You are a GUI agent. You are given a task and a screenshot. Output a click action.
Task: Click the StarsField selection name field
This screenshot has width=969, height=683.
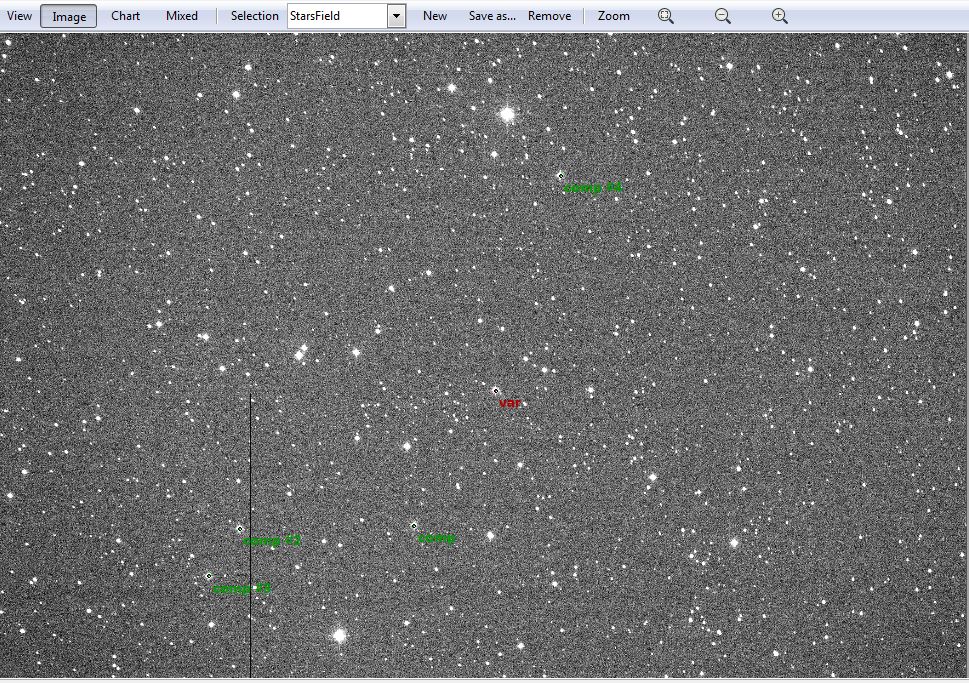336,16
